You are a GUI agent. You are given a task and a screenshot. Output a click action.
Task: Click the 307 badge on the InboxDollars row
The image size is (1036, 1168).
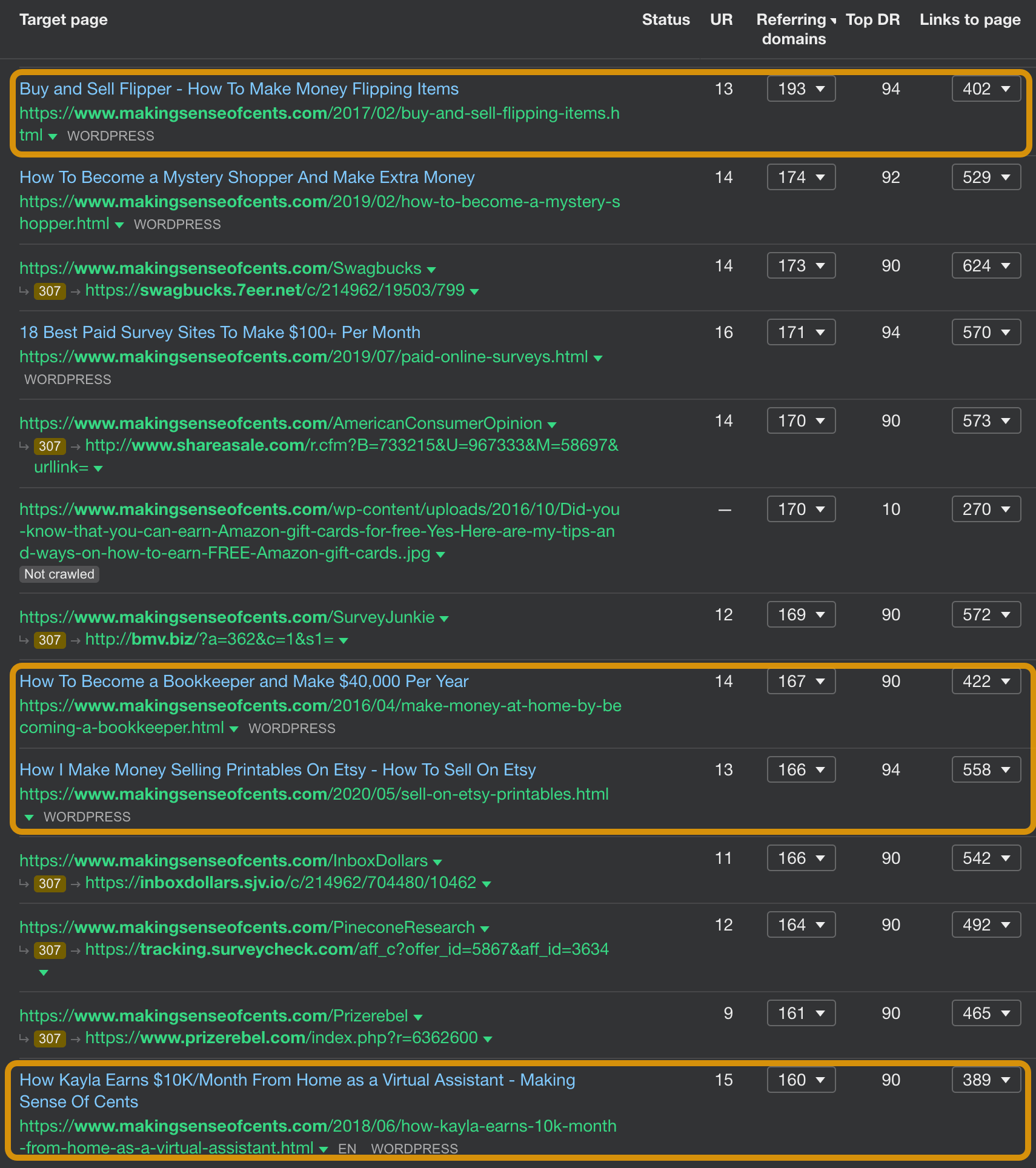point(49,883)
